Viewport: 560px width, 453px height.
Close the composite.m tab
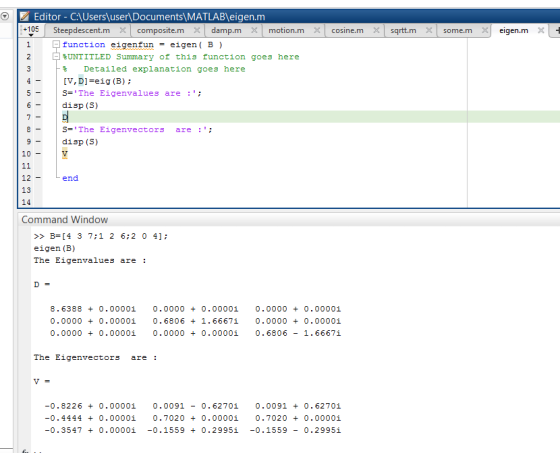[x=197, y=30]
